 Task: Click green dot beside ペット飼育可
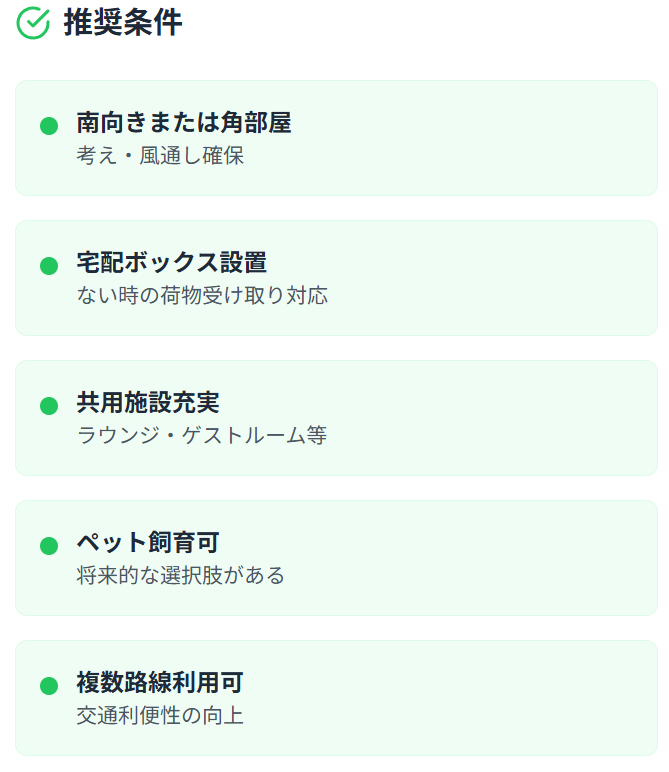tap(49, 546)
